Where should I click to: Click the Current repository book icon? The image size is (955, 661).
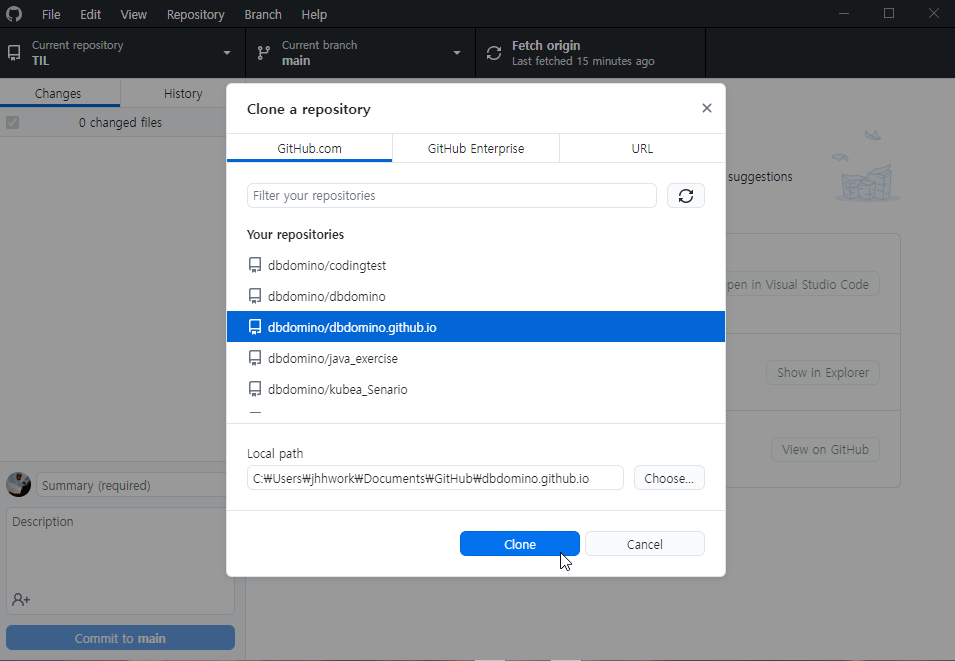(14, 53)
